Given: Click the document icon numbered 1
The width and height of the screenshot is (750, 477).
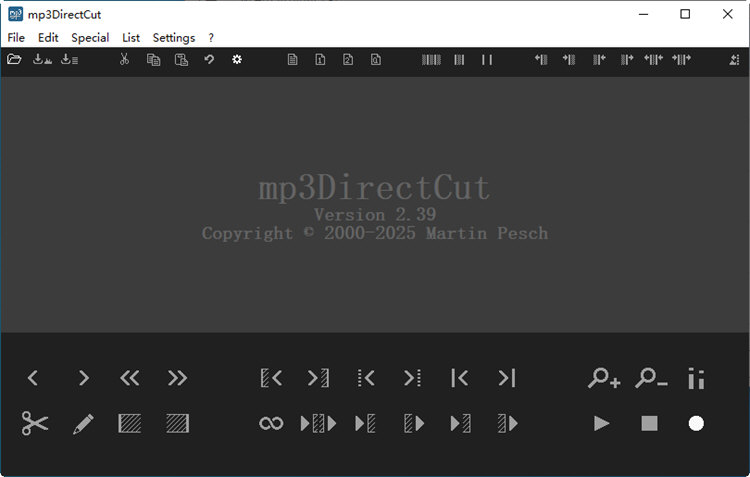Looking at the screenshot, I should (320, 59).
